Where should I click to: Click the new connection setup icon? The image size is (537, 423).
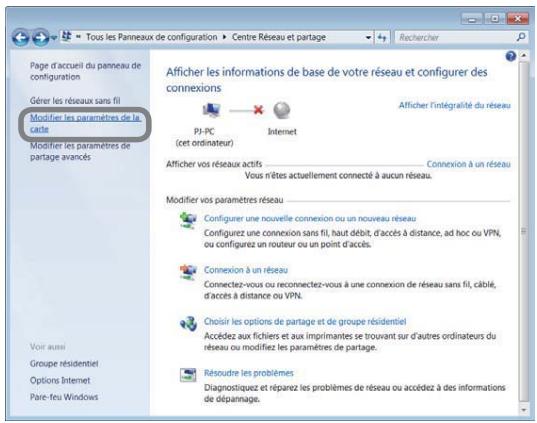click(188, 220)
